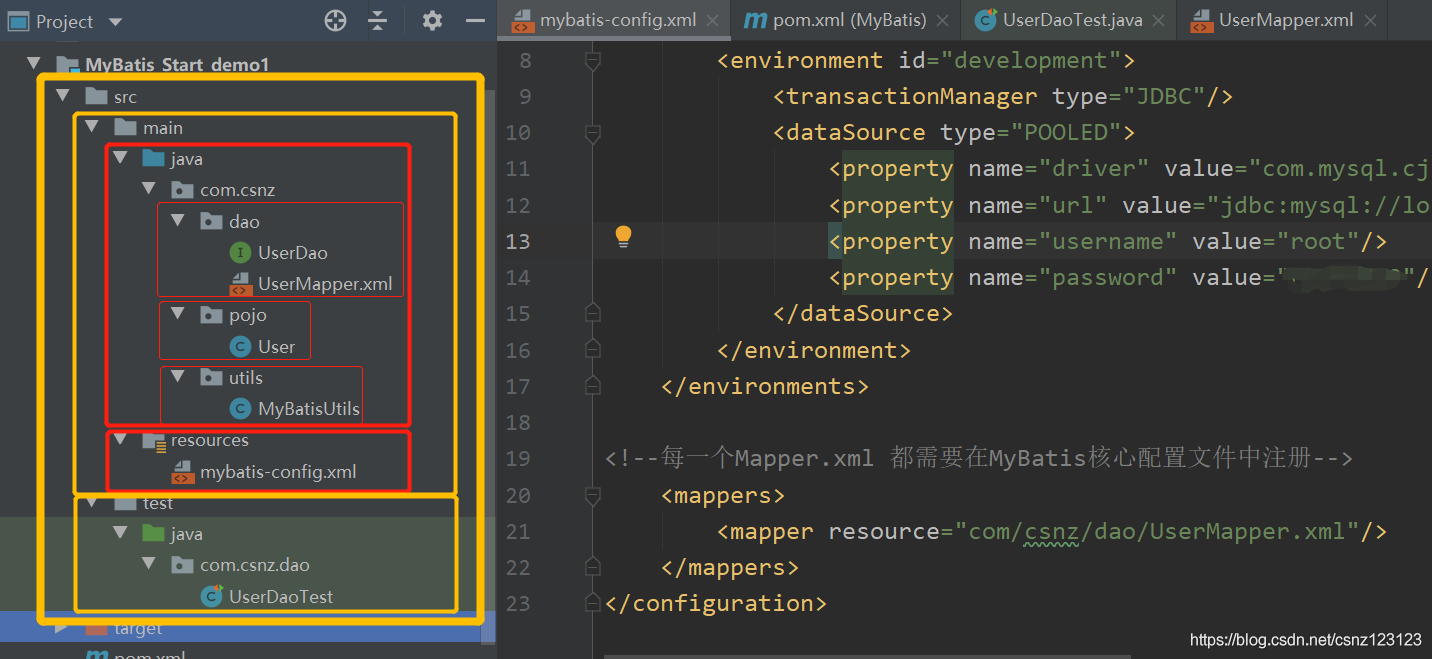
Task: Click the pom.xml Maven tab icon
Action: click(x=756, y=21)
